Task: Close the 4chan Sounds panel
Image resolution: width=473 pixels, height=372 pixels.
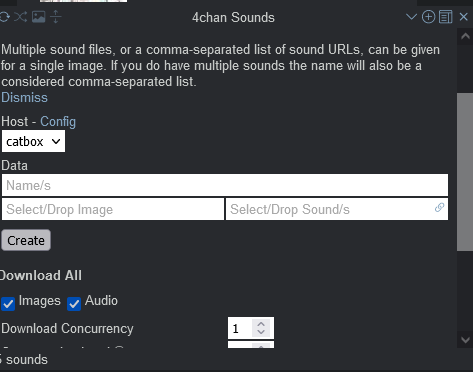Action: point(464,17)
